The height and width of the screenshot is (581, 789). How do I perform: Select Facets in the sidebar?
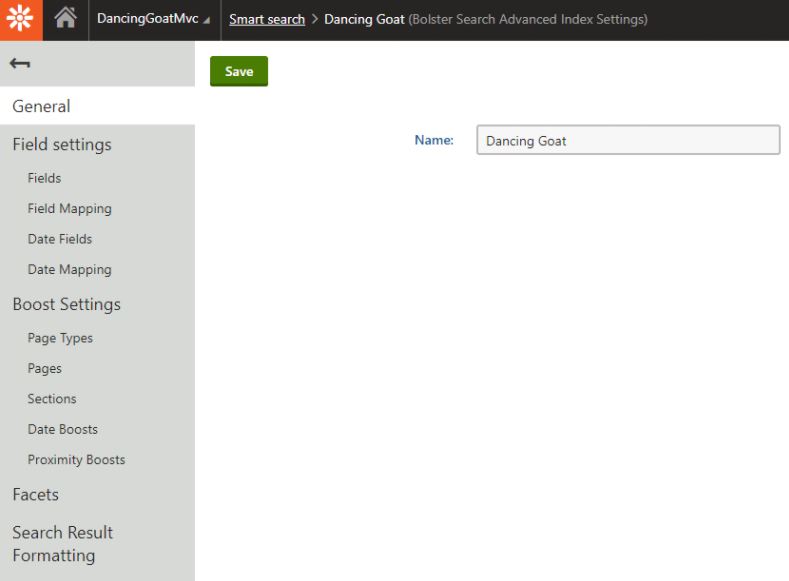(x=36, y=494)
